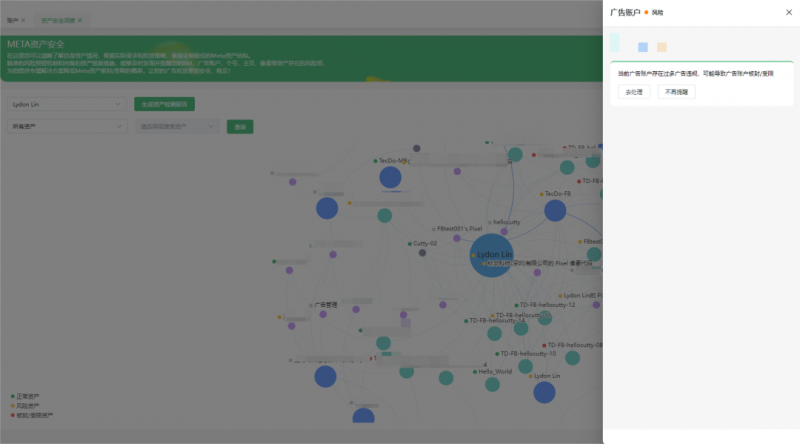The height and width of the screenshot is (444, 800).
Task: Click the purple 广告管理 node
Action: tap(323, 314)
